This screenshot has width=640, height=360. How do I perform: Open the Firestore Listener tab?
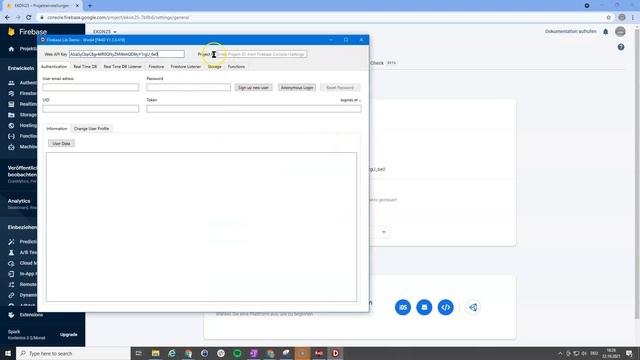(186, 67)
